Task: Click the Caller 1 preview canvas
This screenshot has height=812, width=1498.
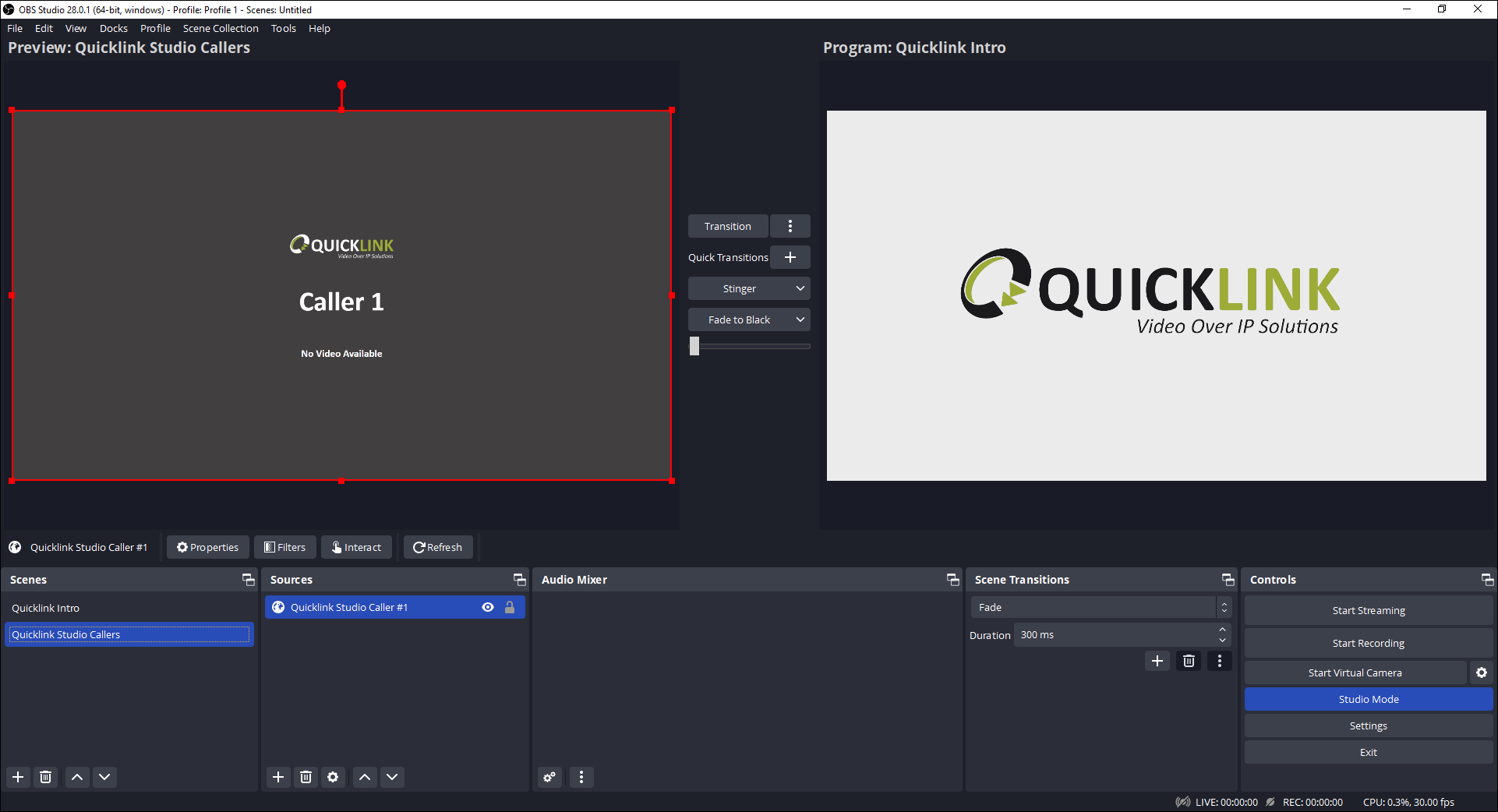Action: coord(341,295)
